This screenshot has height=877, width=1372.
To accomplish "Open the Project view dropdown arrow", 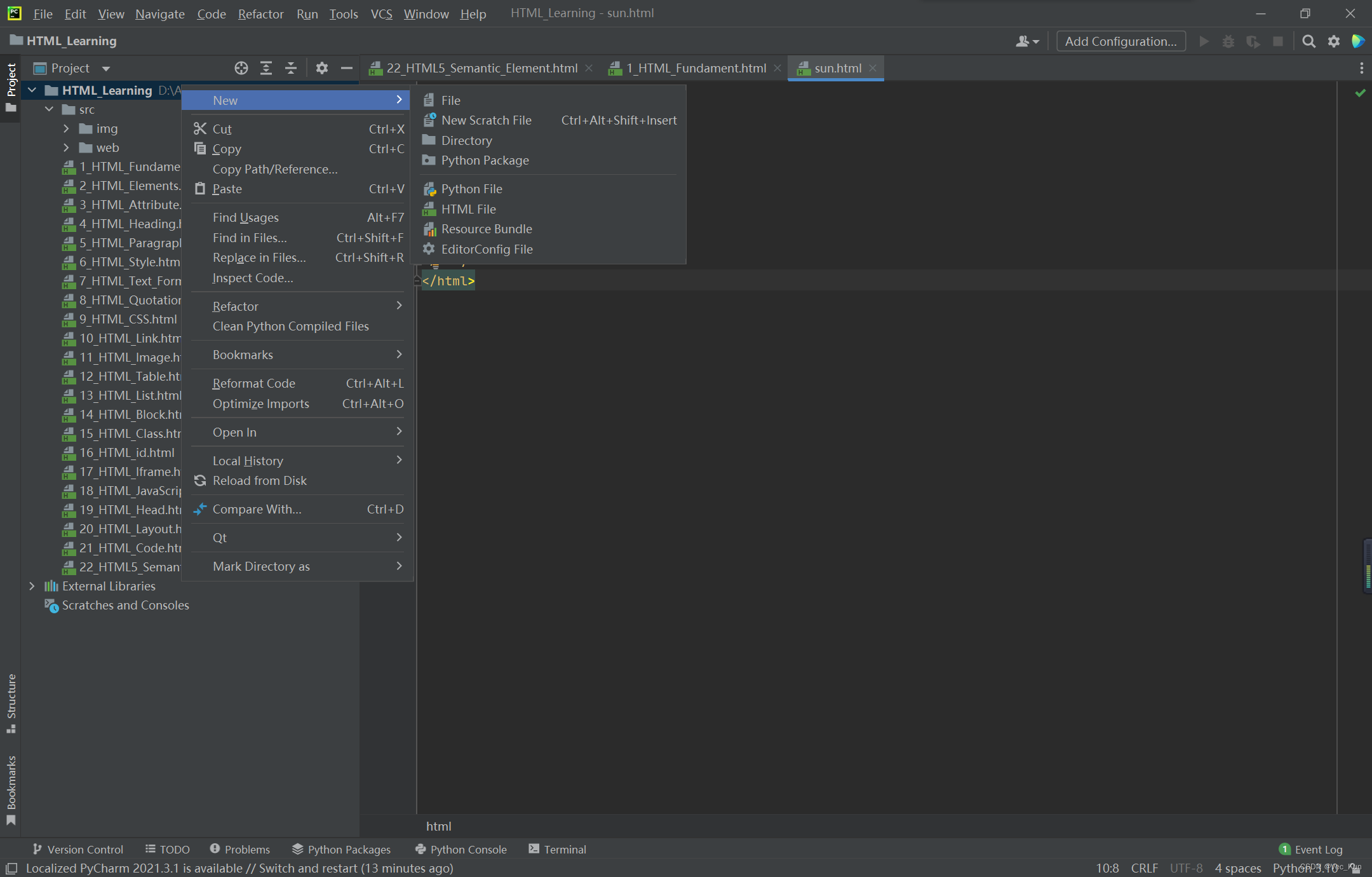I will (106, 69).
